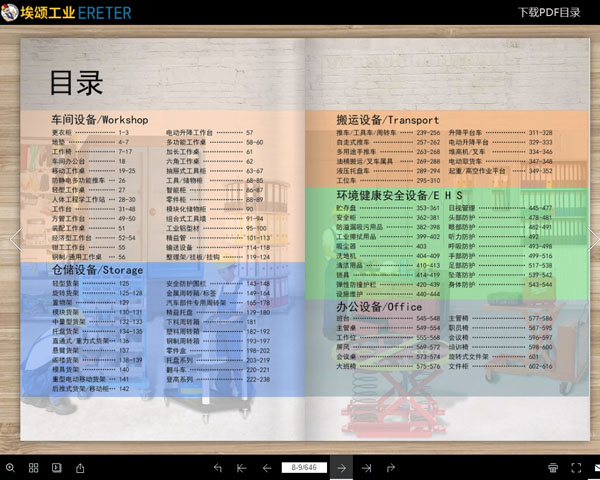This screenshot has height=480, width=600.
Task: Click the share icon in bottom toolbar
Action: point(80,467)
